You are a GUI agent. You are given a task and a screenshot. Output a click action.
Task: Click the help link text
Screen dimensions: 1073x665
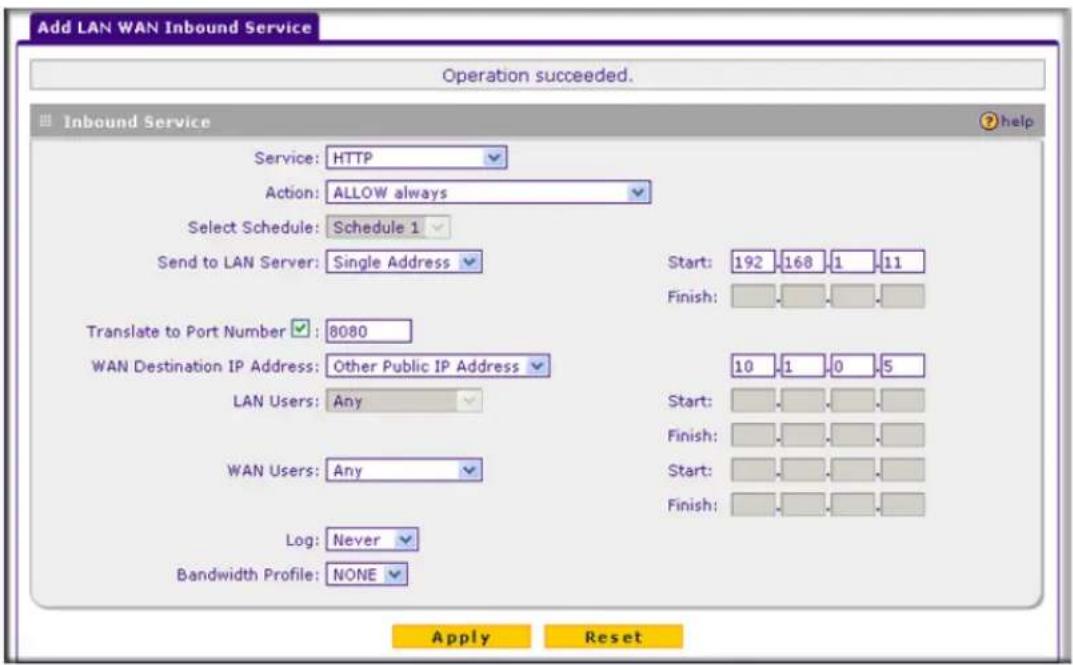point(1017,122)
